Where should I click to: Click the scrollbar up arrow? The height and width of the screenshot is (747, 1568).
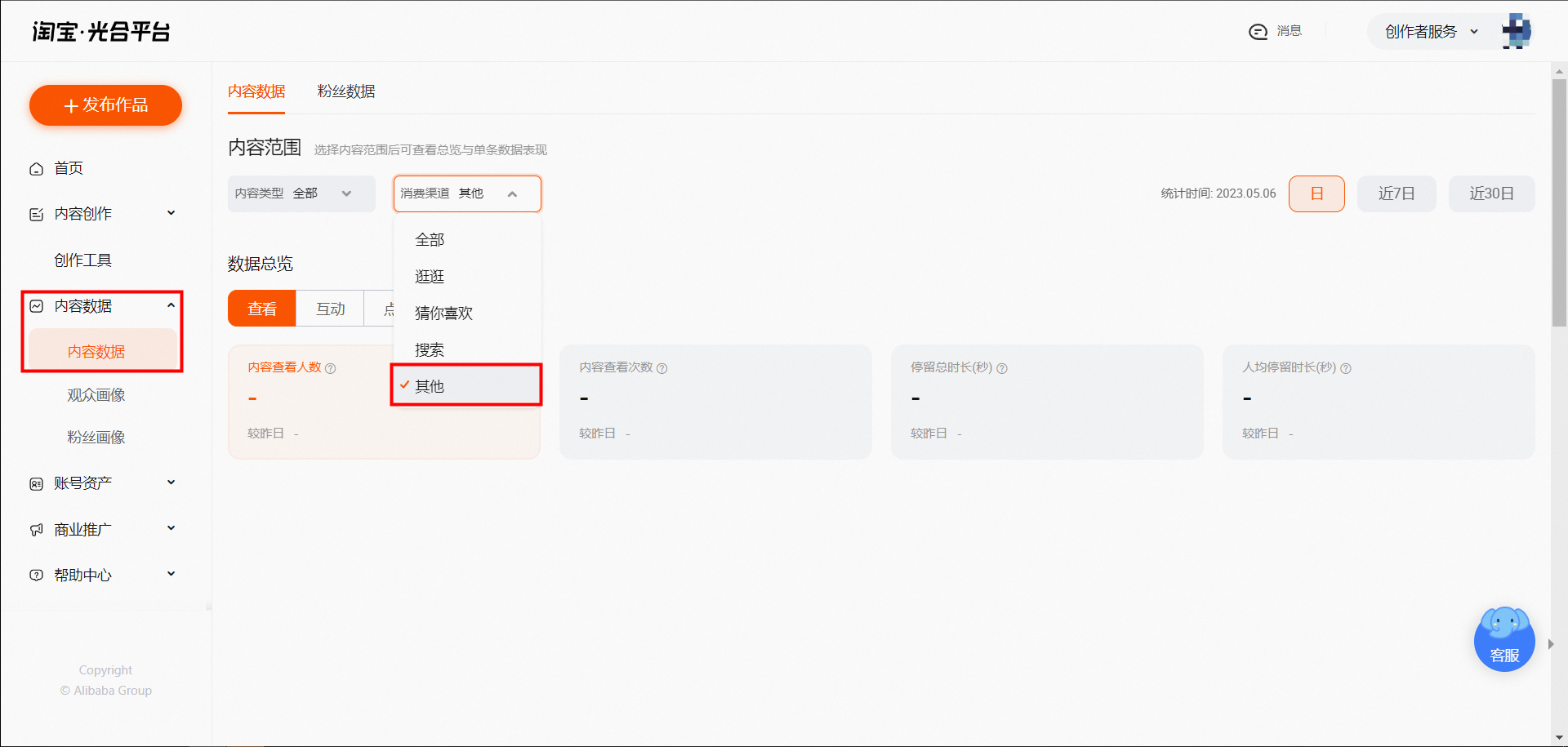(x=1559, y=71)
